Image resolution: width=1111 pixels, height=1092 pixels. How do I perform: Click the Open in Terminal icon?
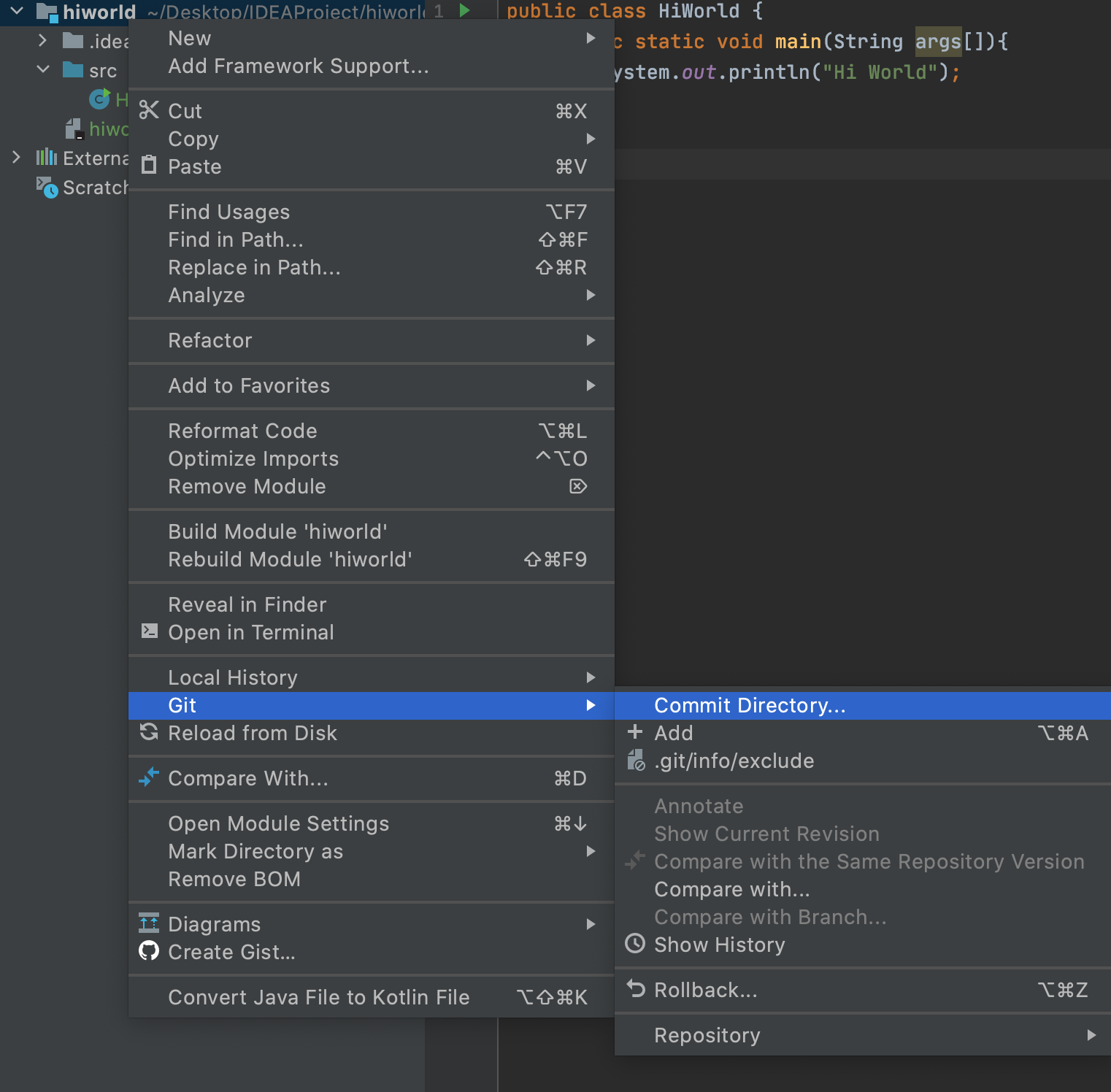point(149,631)
